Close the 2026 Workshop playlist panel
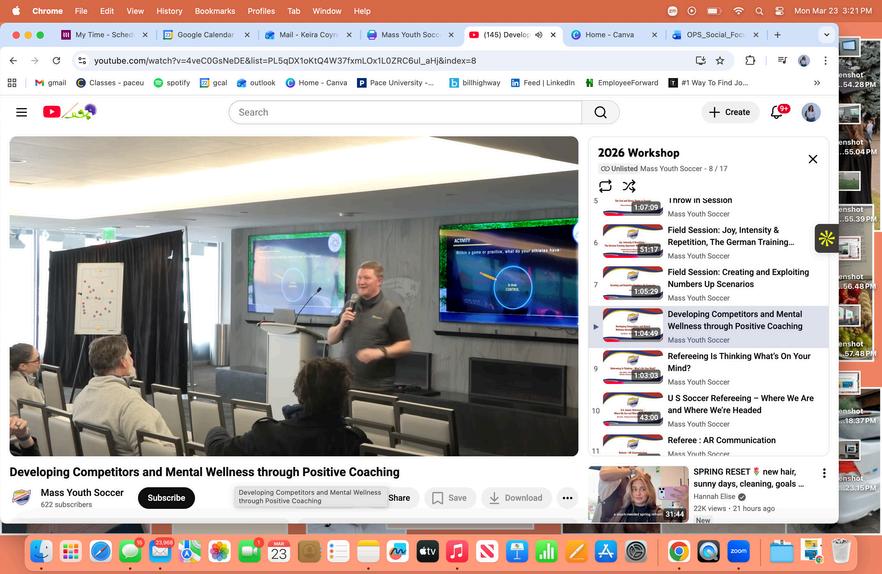 pos(813,159)
